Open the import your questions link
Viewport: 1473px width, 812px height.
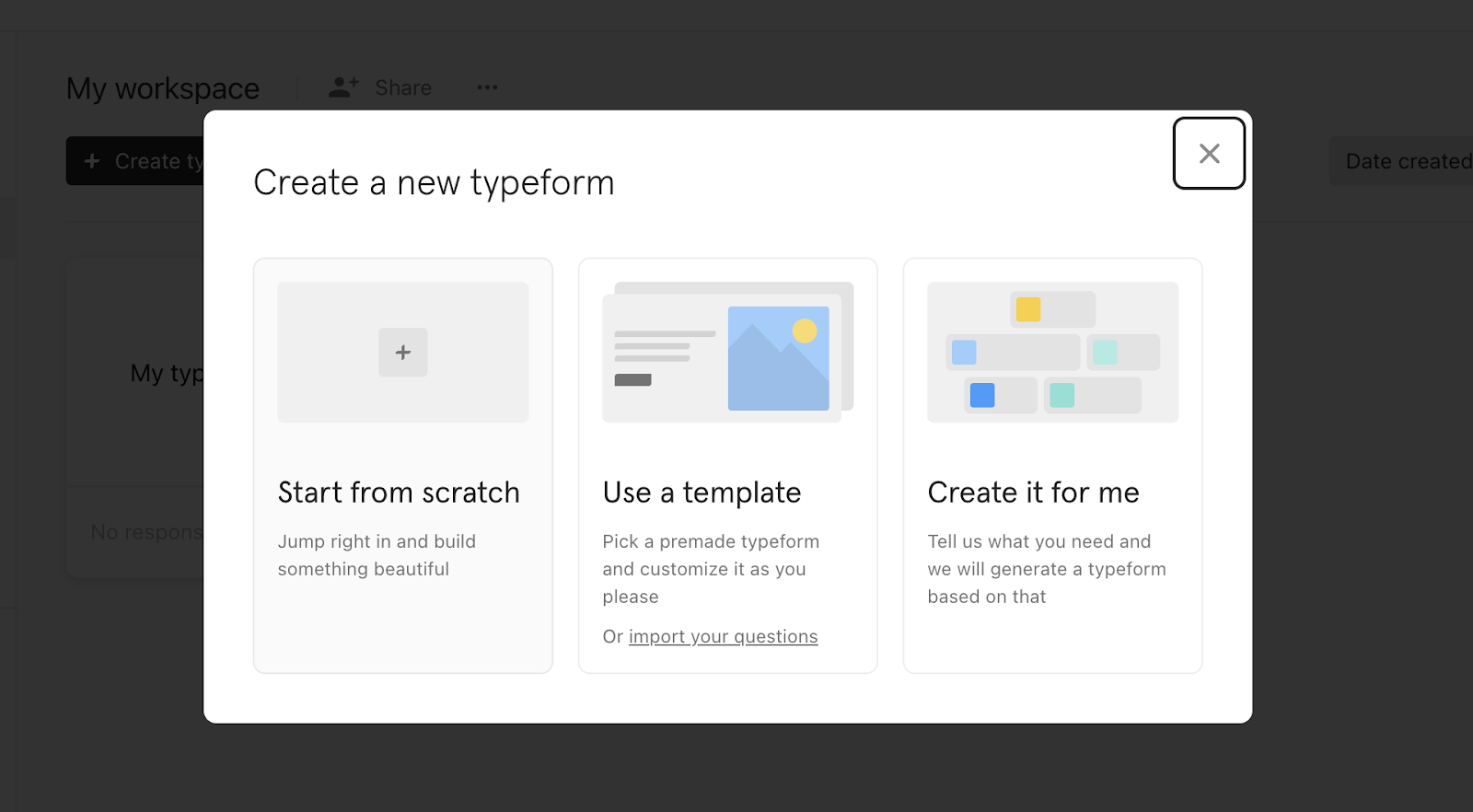click(723, 636)
